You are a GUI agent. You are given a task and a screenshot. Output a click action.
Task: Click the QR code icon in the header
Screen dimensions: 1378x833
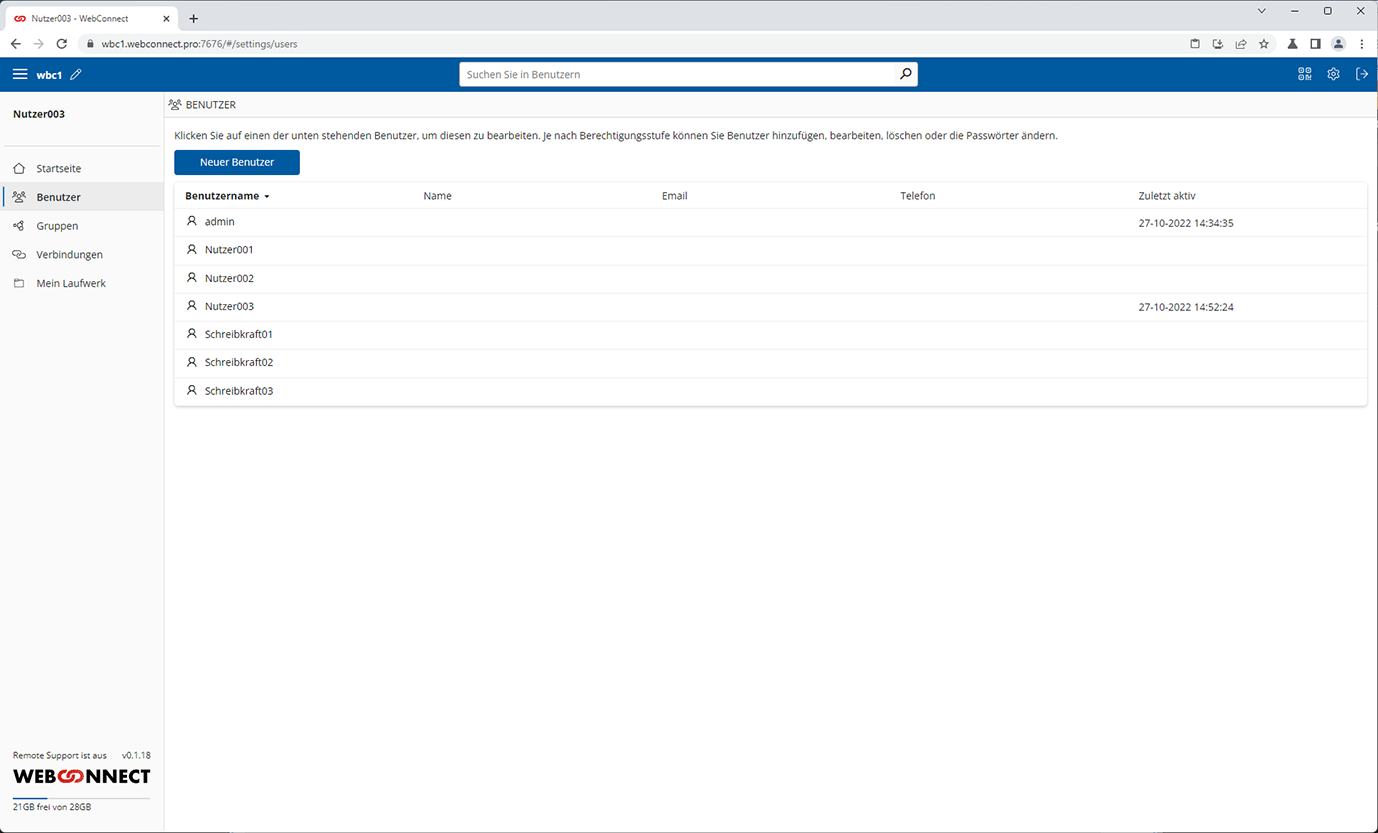point(1304,73)
